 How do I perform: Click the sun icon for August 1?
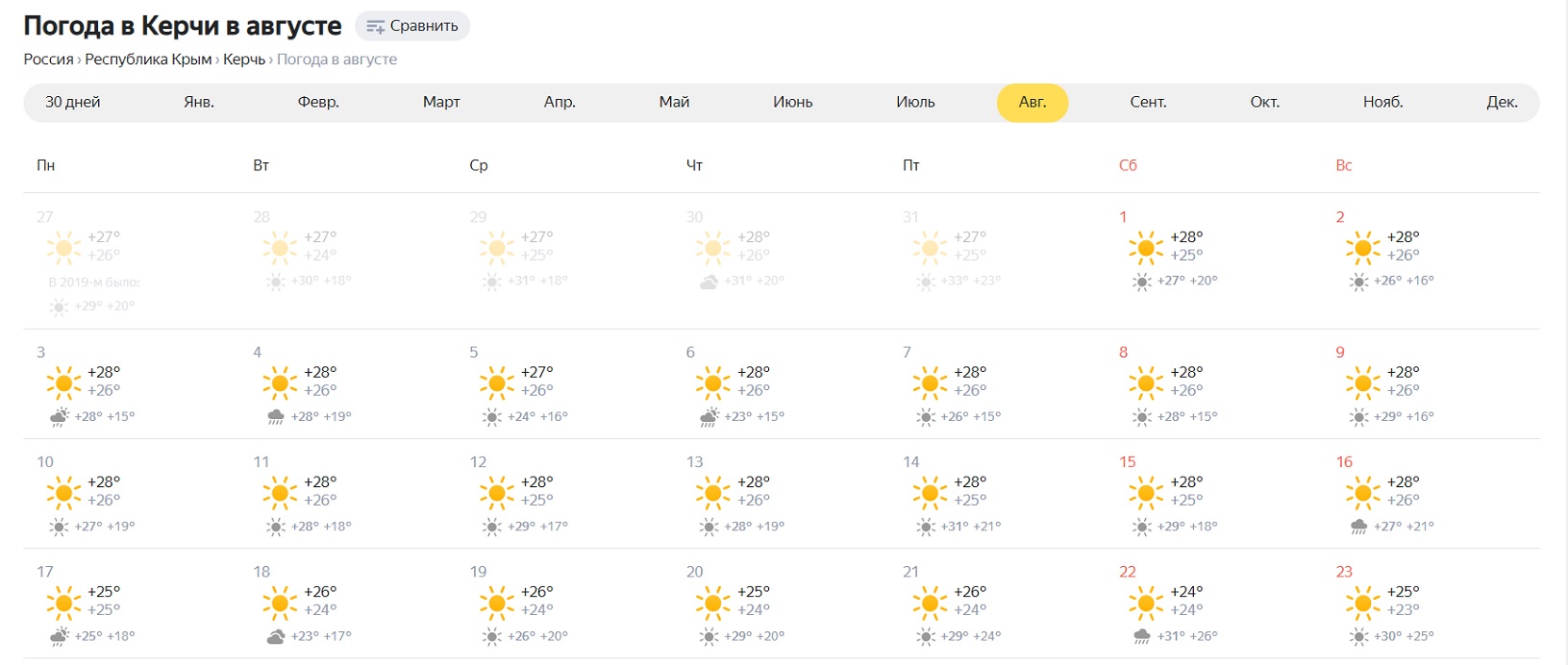click(1146, 248)
